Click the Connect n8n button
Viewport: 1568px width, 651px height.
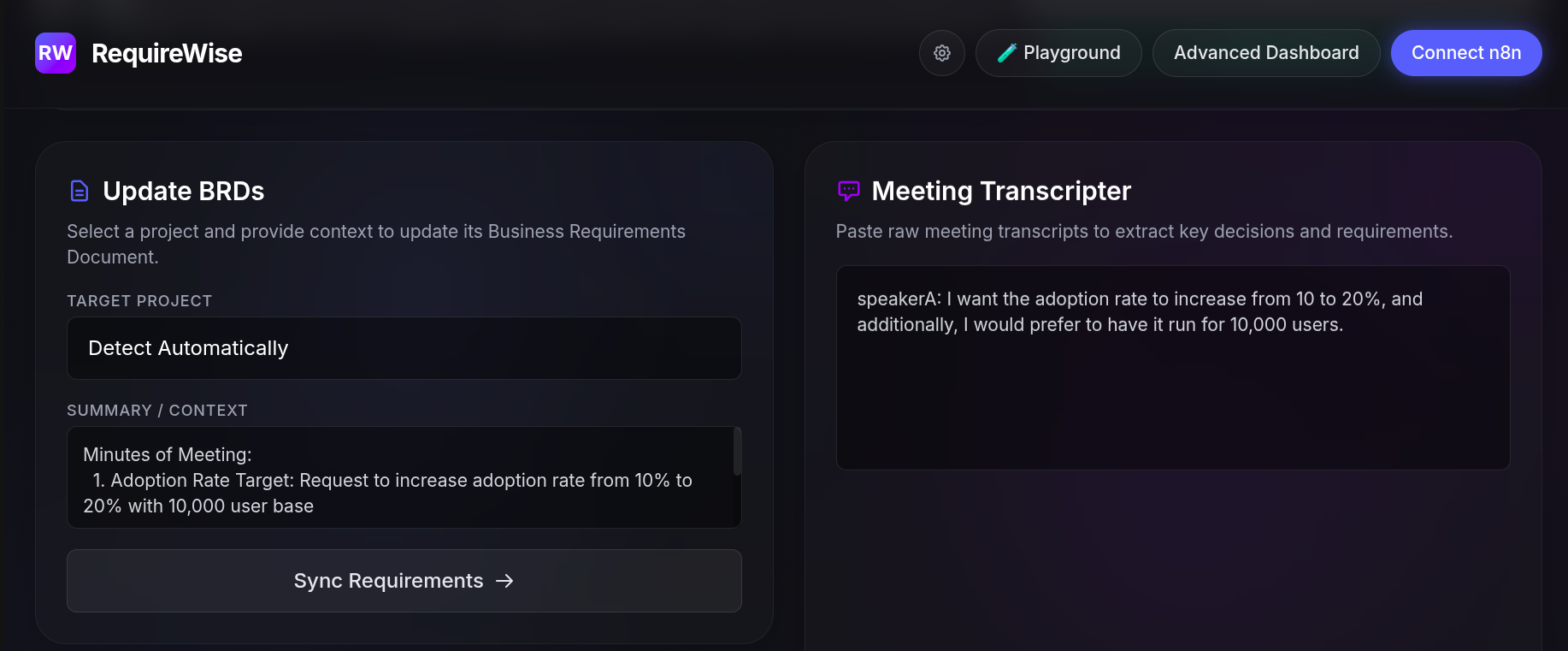[1465, 52]
